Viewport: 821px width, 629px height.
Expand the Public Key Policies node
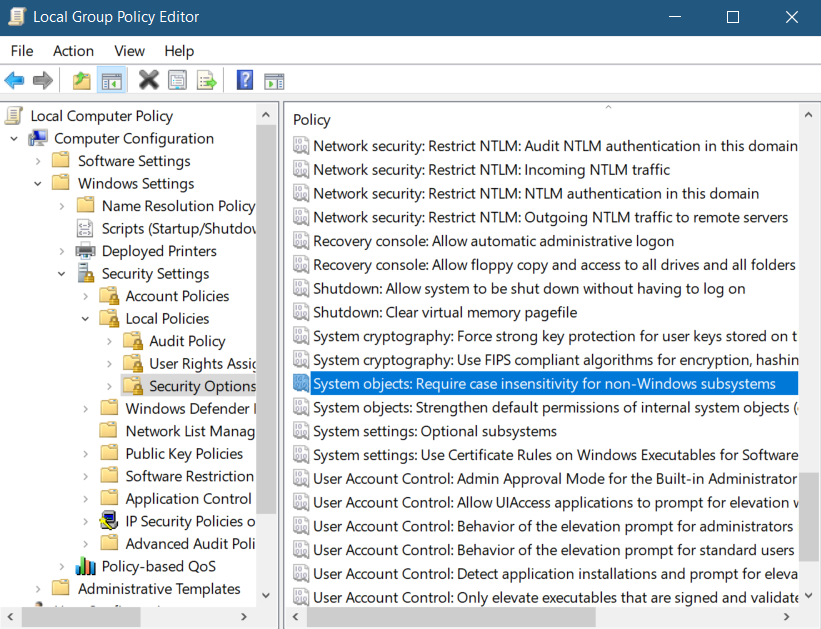[x=85, y=454]
